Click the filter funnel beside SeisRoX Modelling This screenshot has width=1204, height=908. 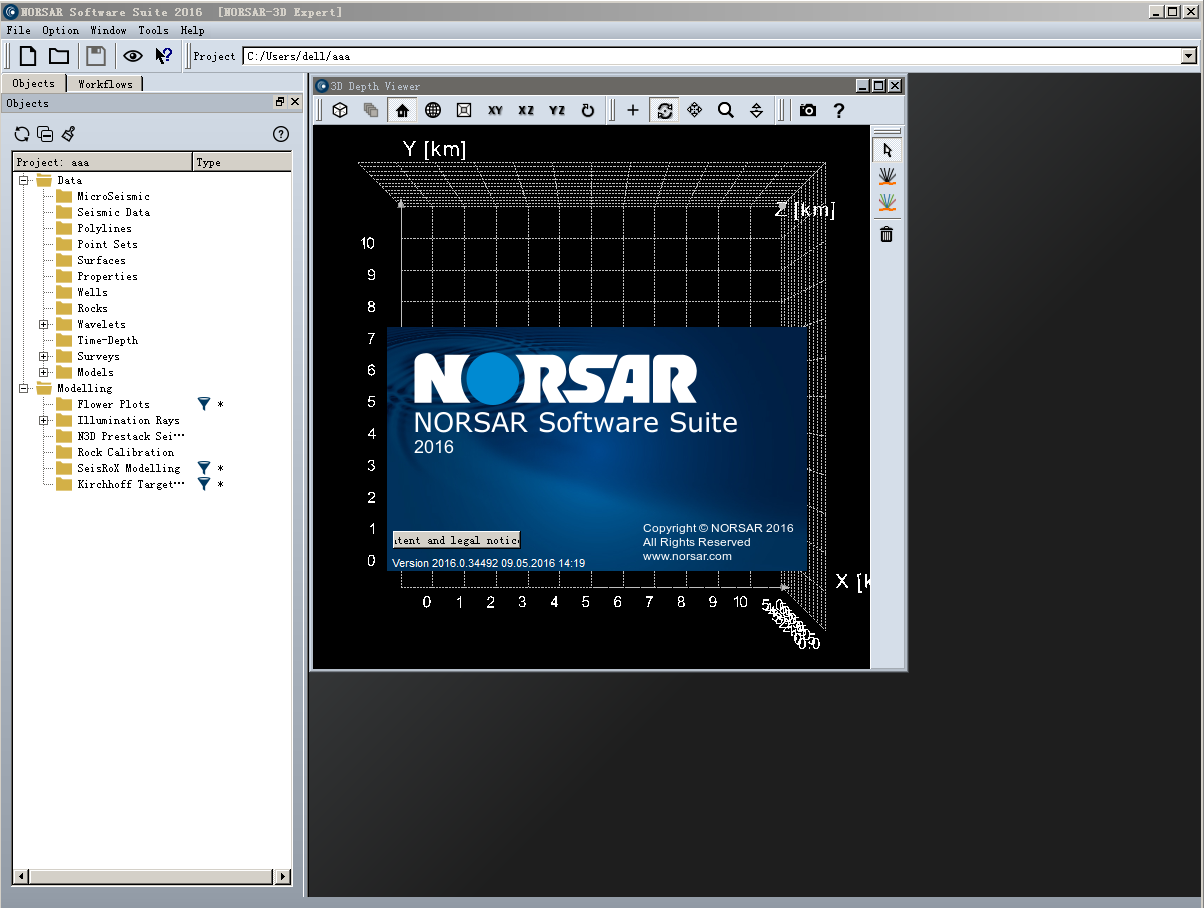point(205,468)
